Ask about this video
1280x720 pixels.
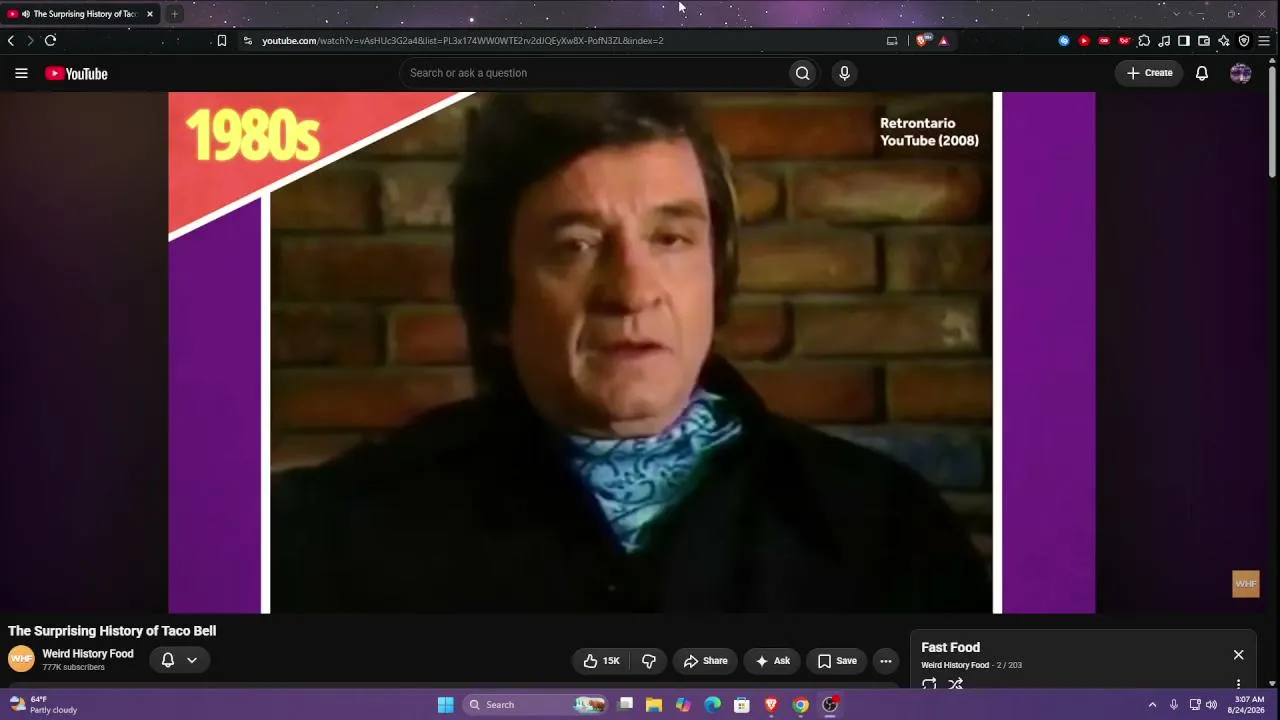click(772, 661)
